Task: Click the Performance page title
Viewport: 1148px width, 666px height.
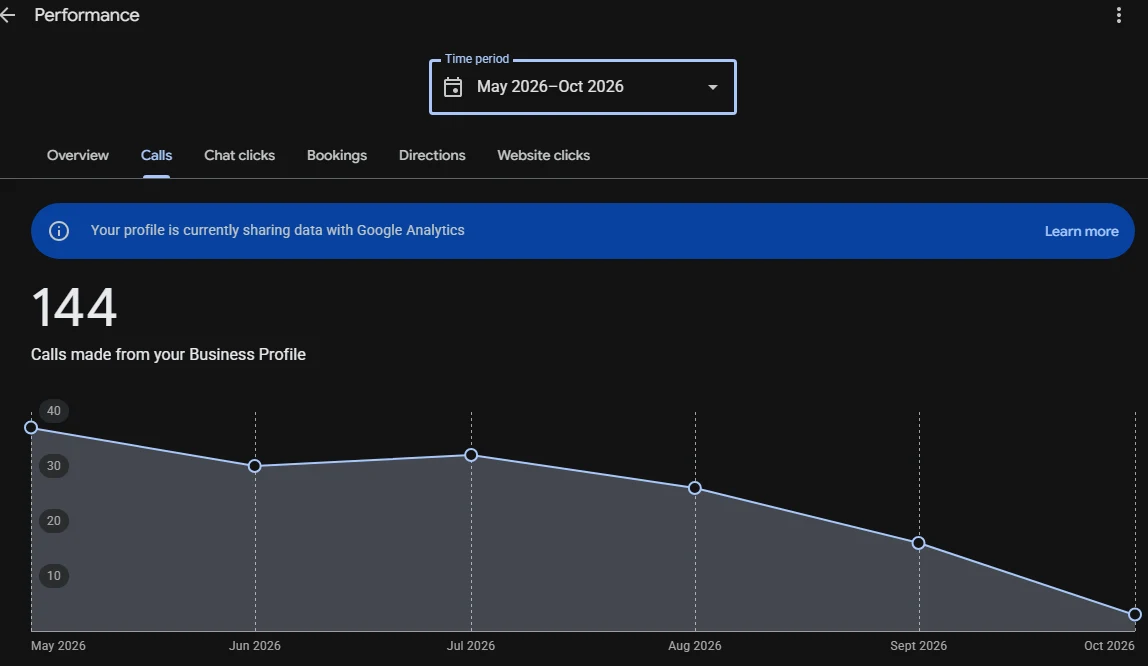Action: [x=86, y=15]
